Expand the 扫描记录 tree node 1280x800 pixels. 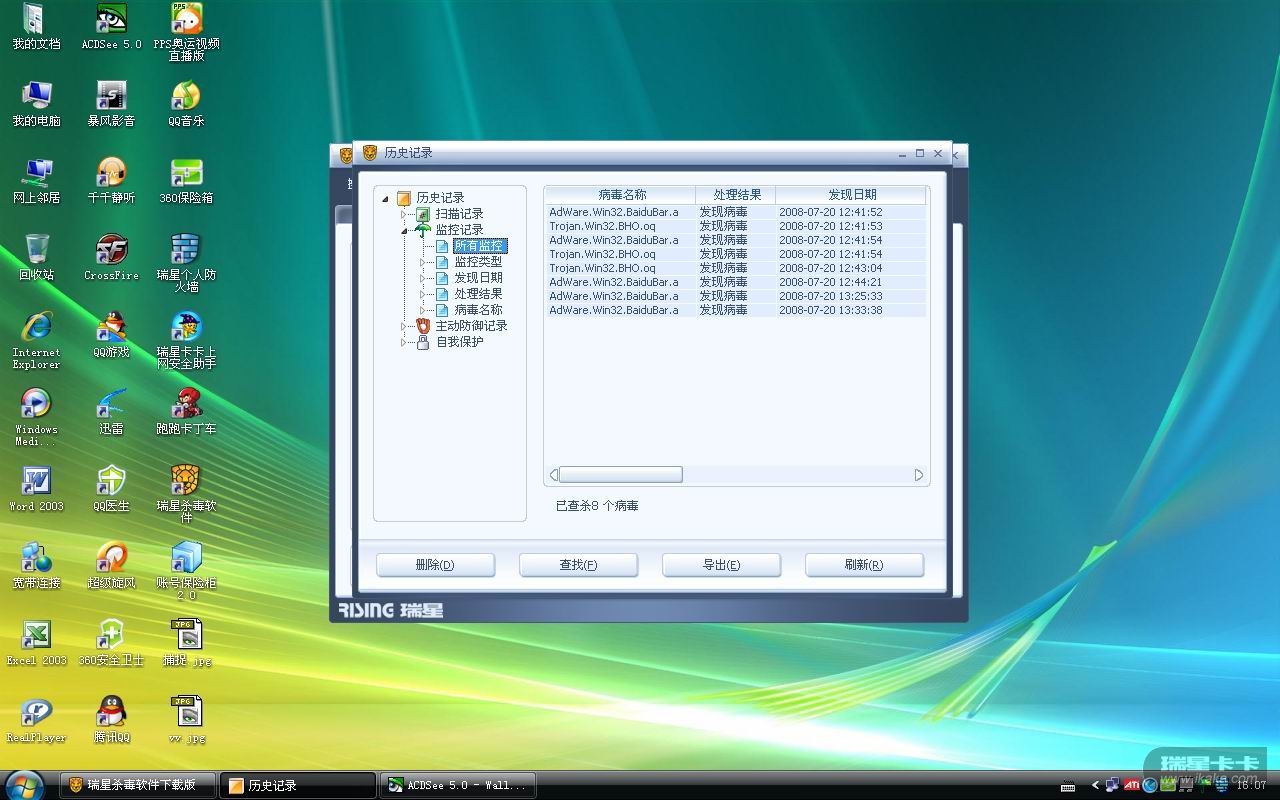point(404,214)
